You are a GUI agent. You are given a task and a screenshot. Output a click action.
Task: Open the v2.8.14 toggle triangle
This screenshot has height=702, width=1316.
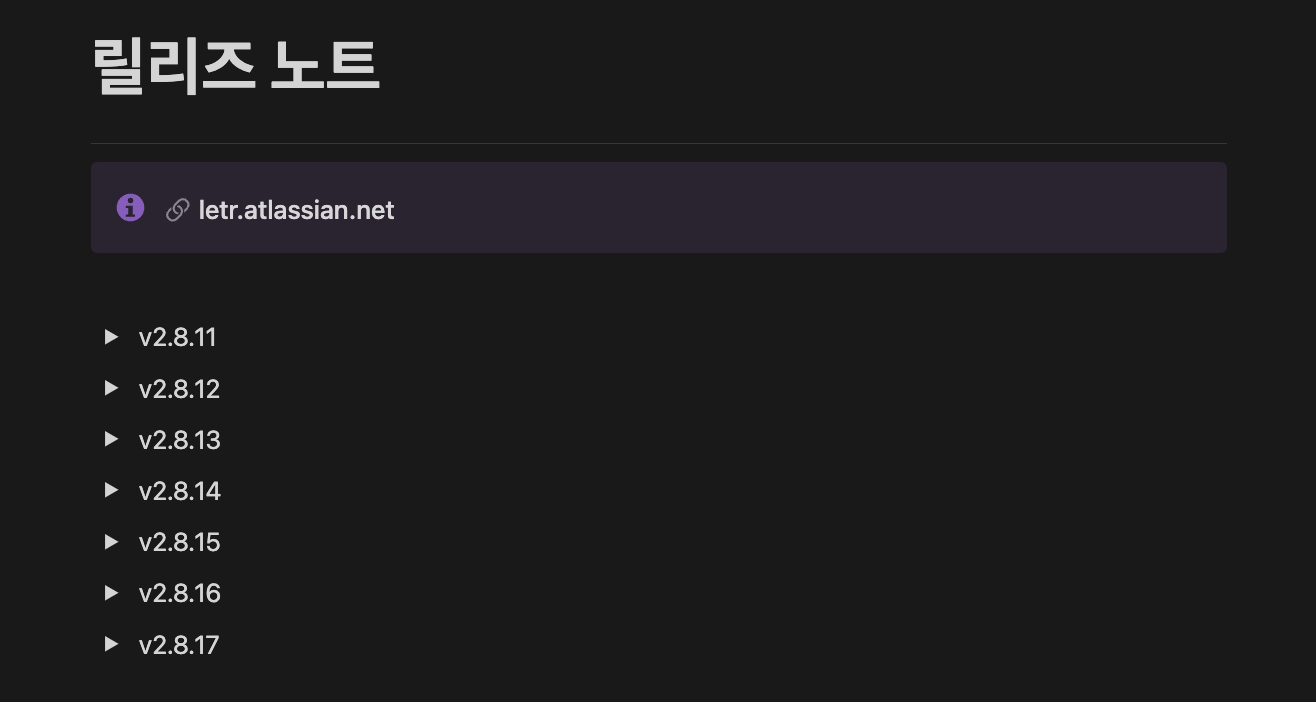coord(111,490)
